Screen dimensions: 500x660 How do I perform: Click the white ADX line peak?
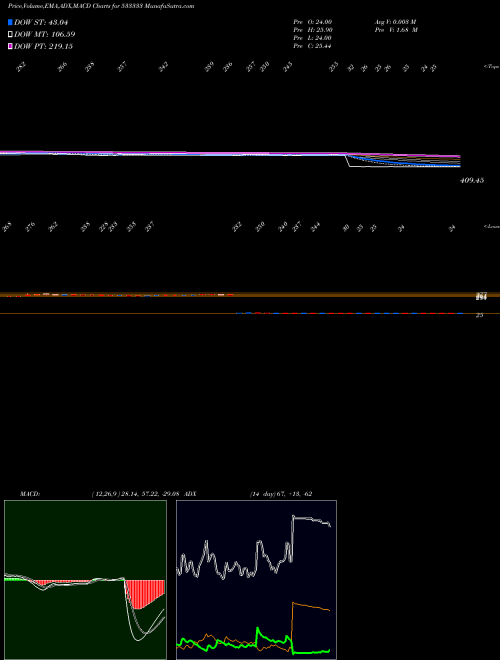[x=295, y=517]
